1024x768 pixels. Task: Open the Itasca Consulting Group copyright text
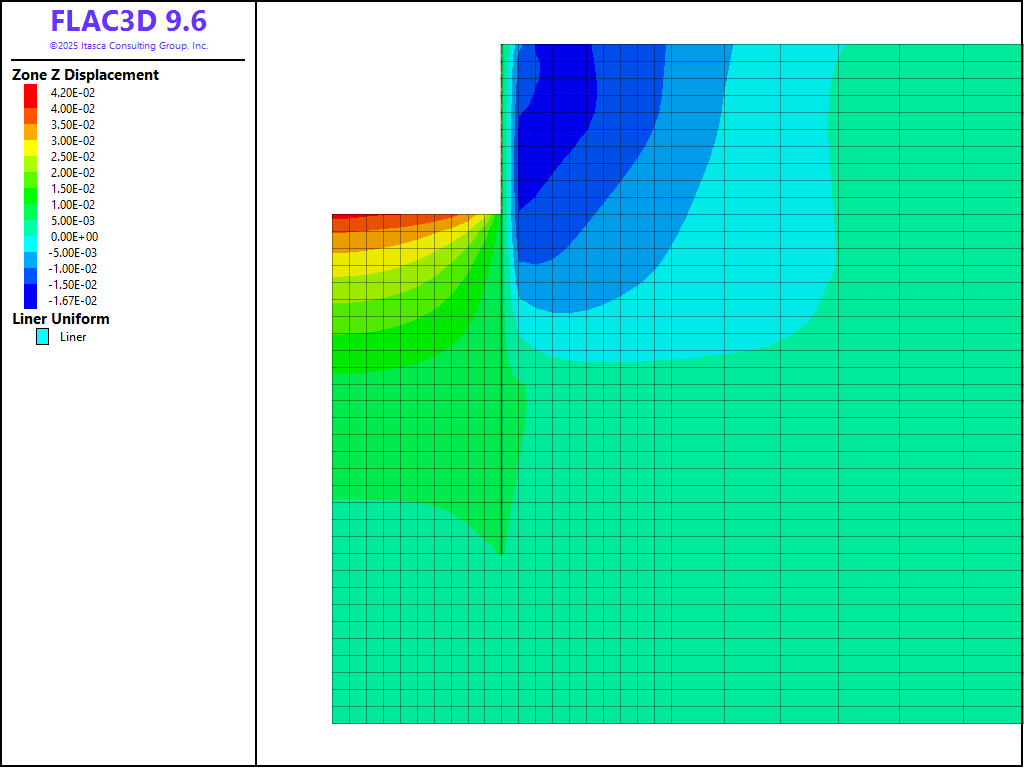[129, 46]
